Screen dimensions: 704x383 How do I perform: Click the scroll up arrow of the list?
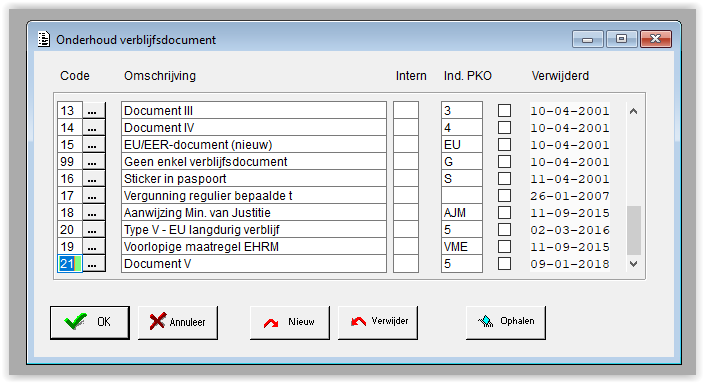point(634,111)
